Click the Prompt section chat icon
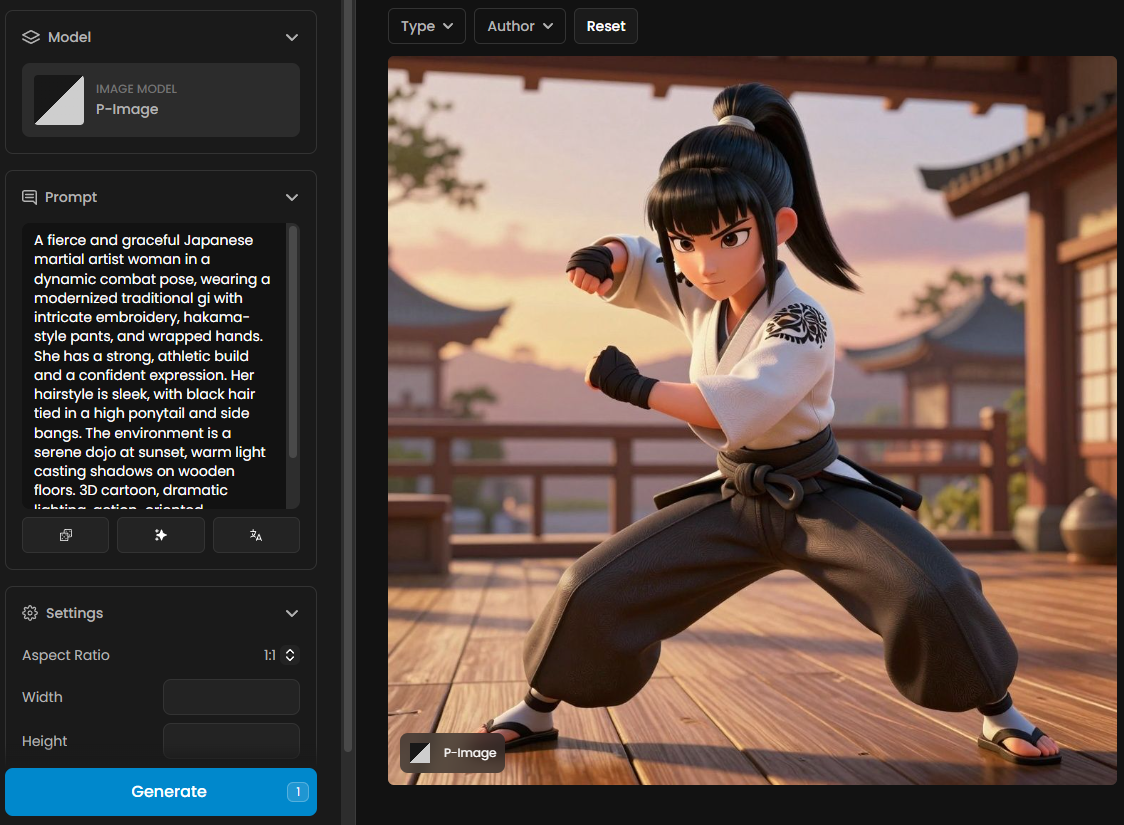 (x=30, y=197)
